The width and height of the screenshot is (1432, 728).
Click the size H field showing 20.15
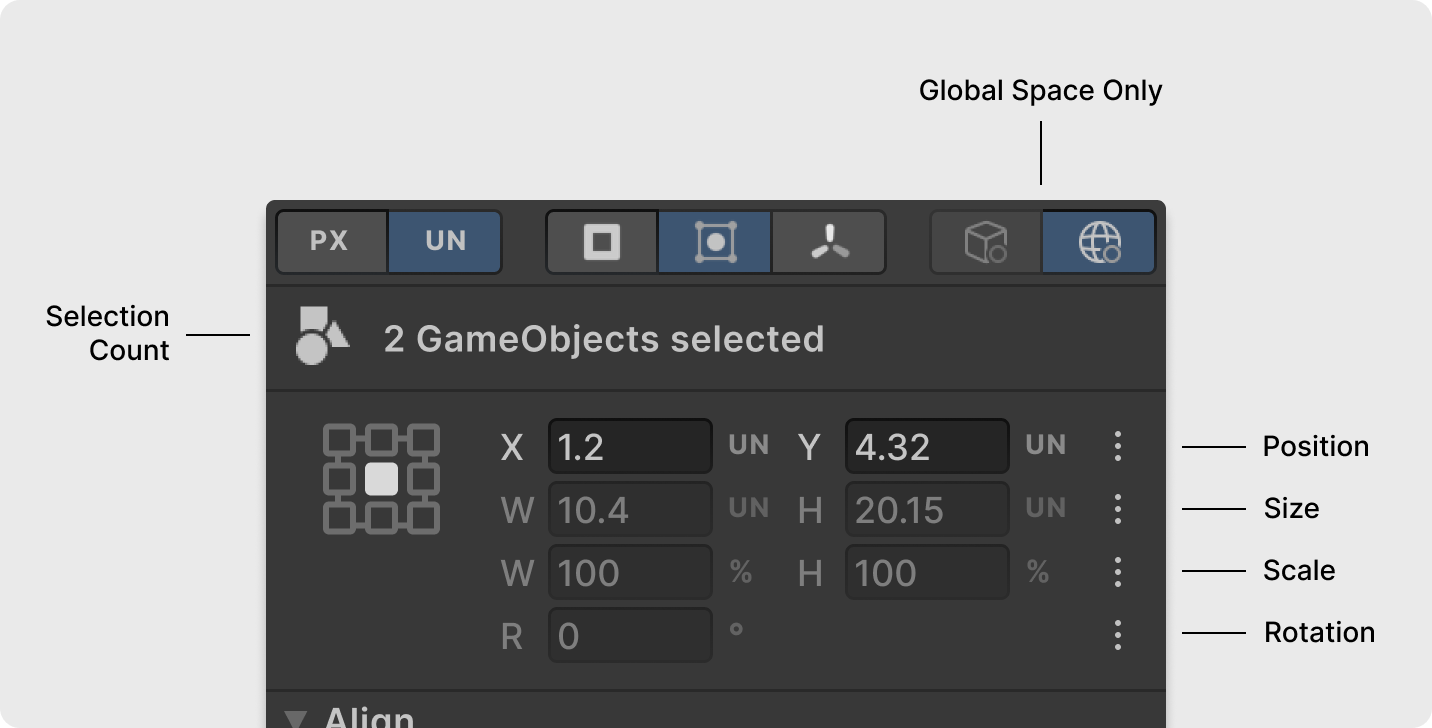pyautogui.click(x=927, y=510)
